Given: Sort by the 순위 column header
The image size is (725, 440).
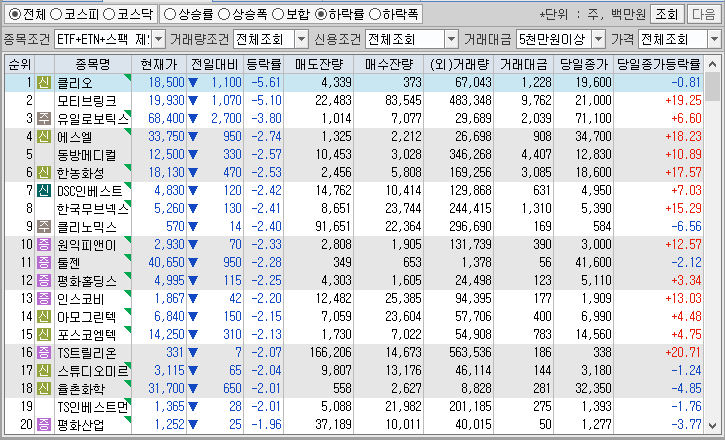Looking at the screenshot, I should (20, 64).
